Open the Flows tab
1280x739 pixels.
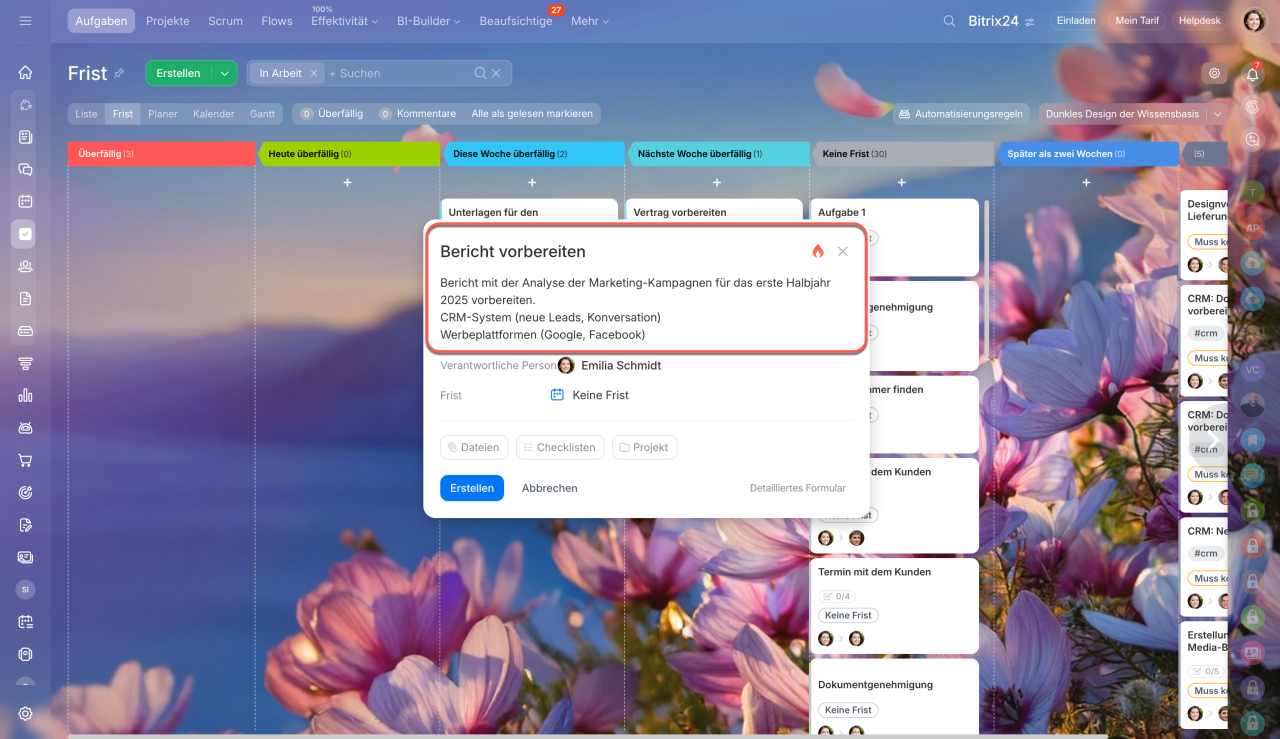pyautogui.click(x=277, y=20)
